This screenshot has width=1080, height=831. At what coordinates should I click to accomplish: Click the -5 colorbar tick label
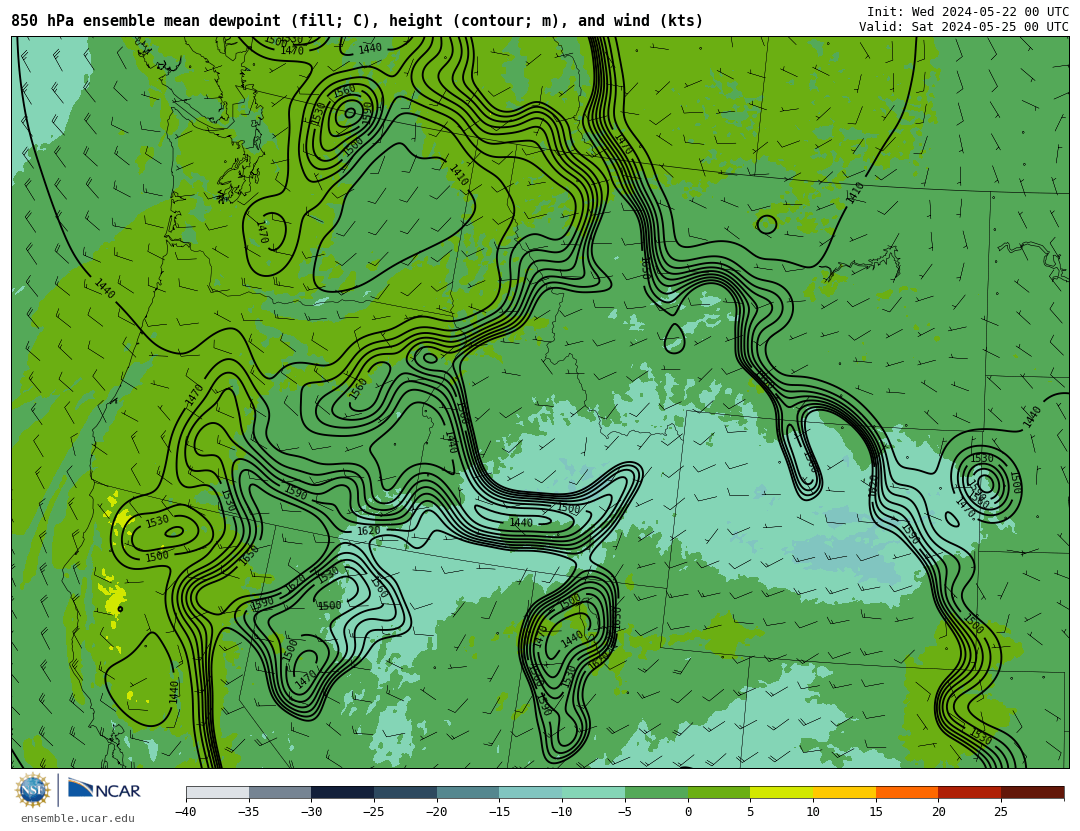tap(624, 812)
